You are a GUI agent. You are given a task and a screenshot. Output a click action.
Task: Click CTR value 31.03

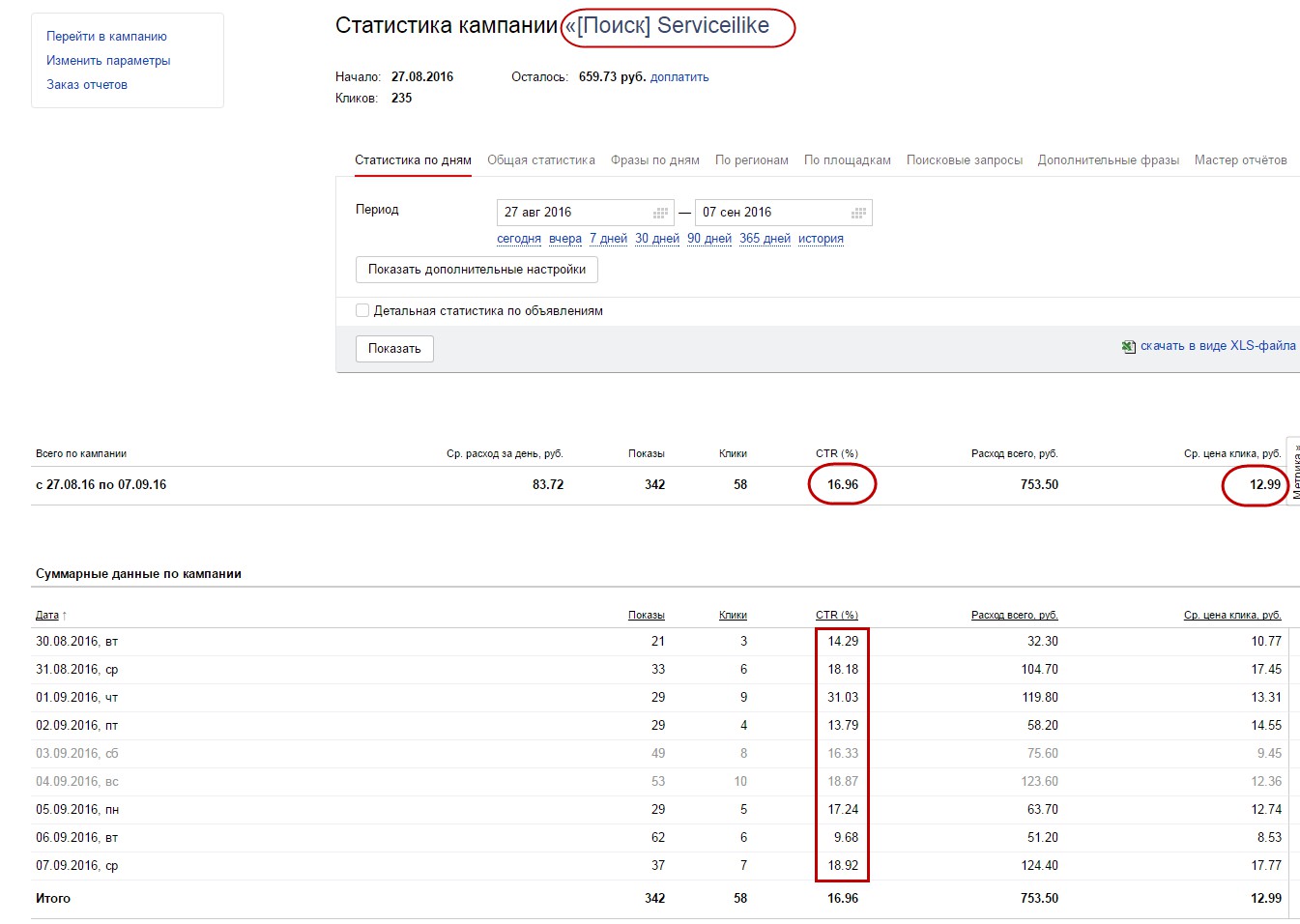coord(843,698)
